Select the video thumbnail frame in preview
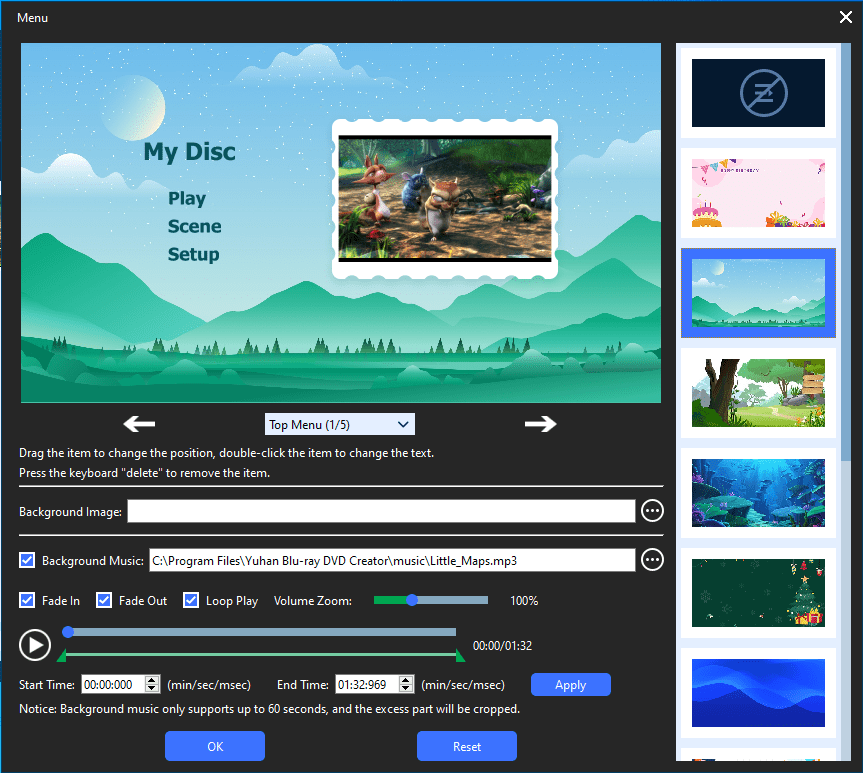 coord(445,199)
